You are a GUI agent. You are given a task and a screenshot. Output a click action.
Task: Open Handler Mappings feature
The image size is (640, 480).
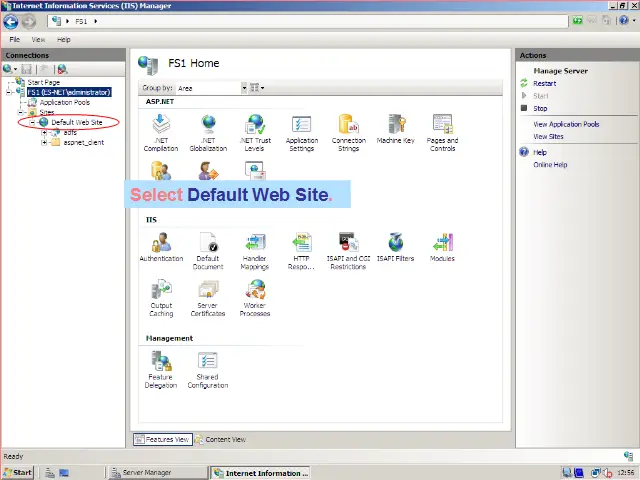pos(255,251)
